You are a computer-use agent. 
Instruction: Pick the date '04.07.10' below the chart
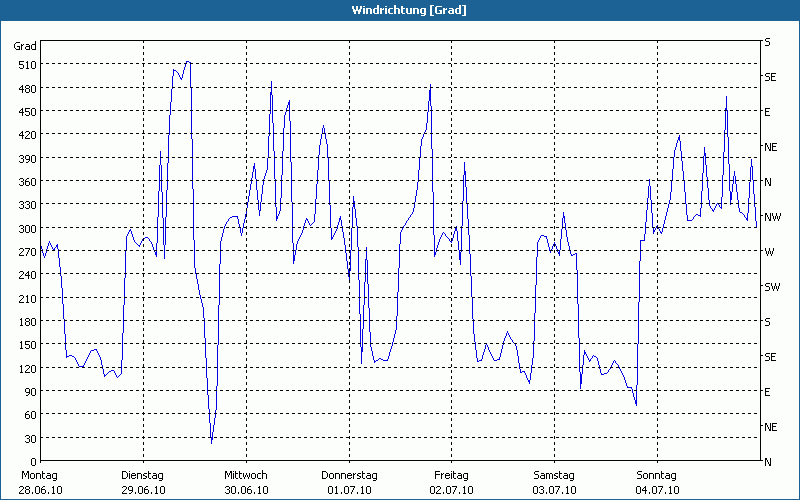657,490
